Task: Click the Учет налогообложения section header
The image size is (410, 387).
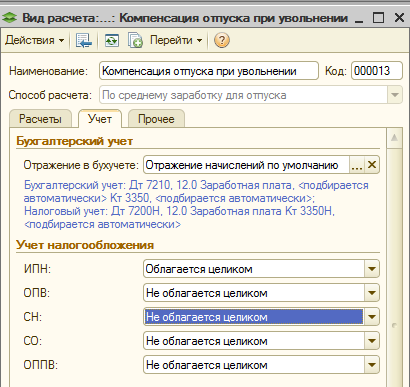Action: (85, 245)
